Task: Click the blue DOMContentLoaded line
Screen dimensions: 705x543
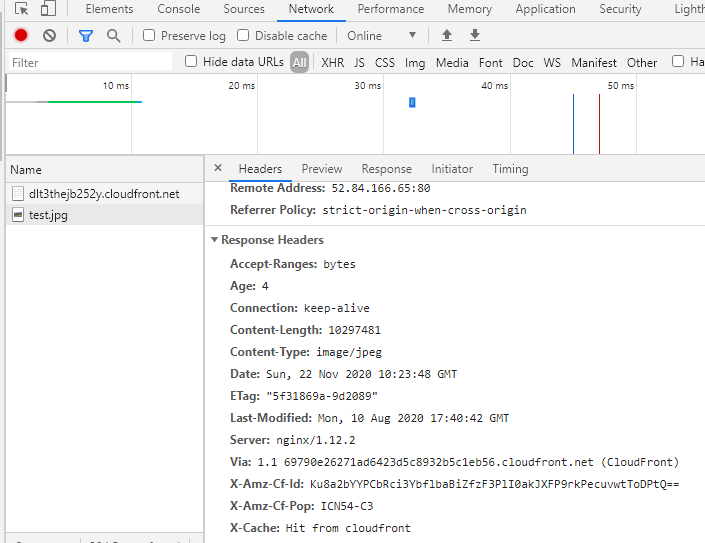Action: [573, 124]
